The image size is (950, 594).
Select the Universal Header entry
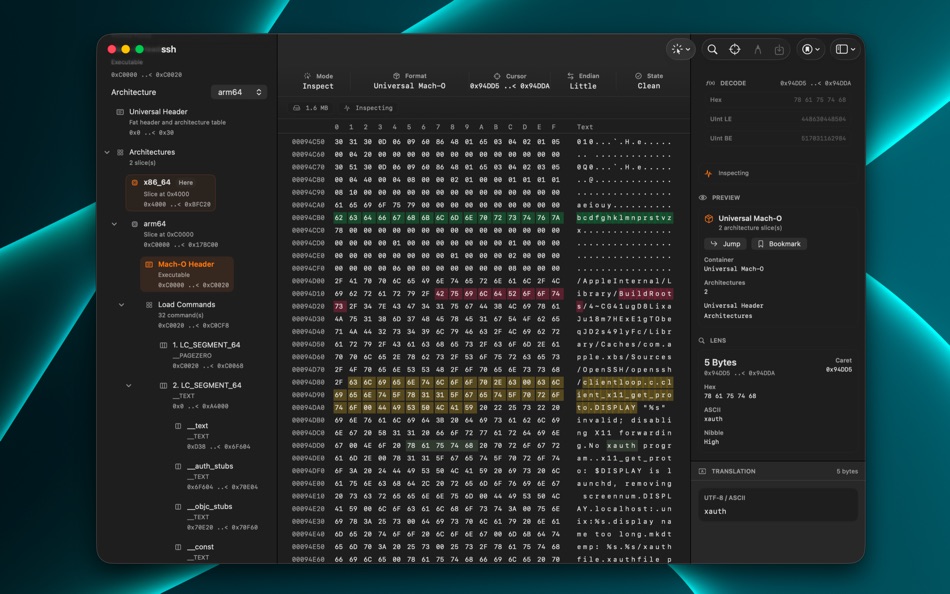coord(177,122)
